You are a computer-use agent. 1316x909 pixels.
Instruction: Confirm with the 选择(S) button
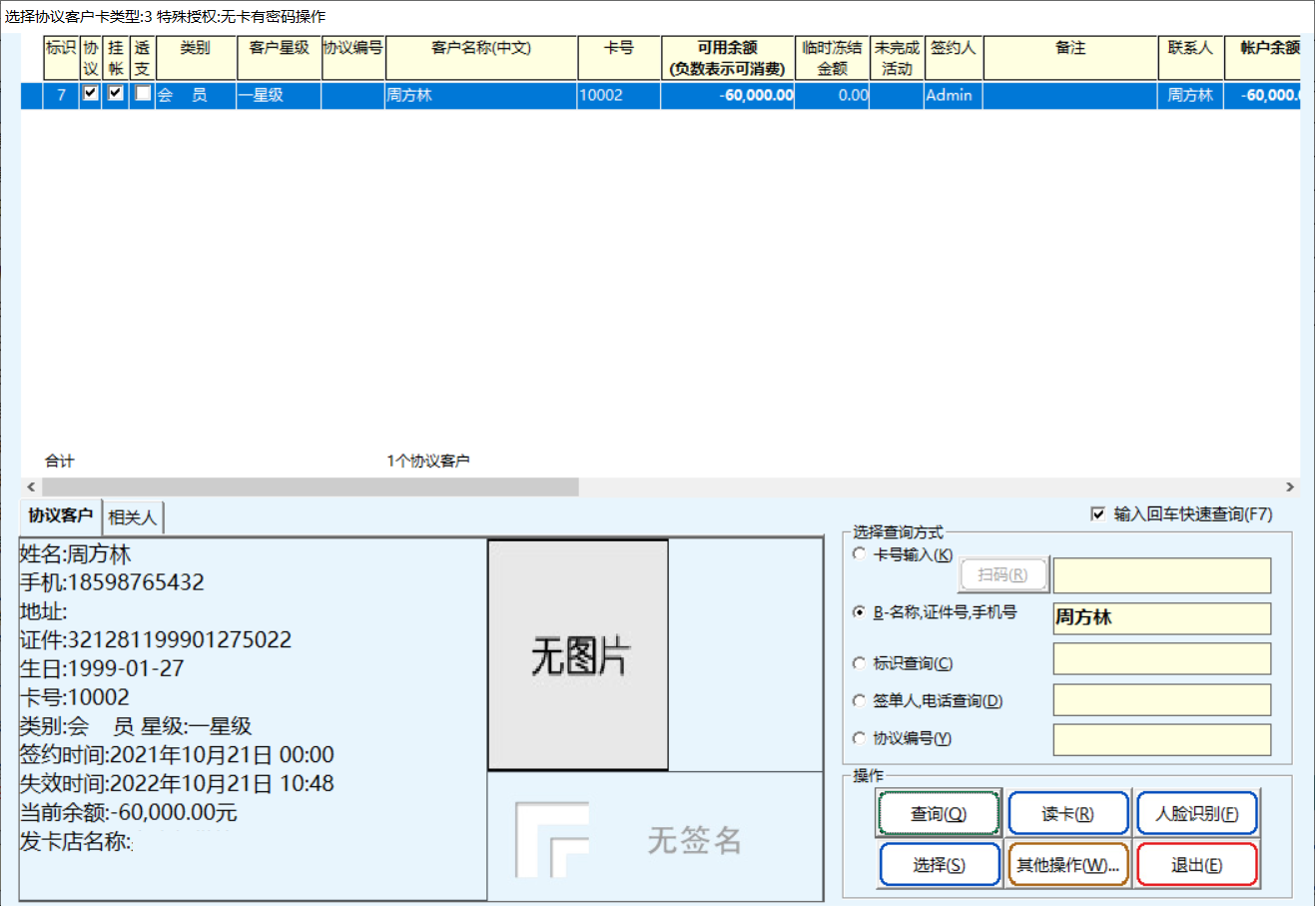coord(940,865)
